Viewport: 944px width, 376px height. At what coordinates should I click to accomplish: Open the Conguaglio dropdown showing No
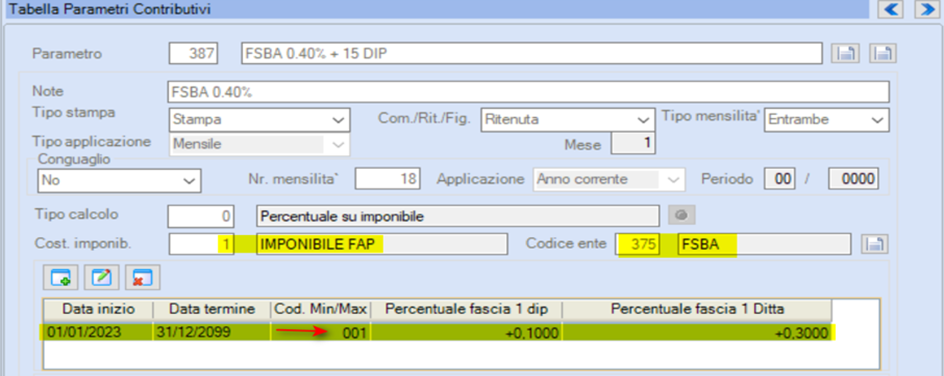click(x=119, y=180)
